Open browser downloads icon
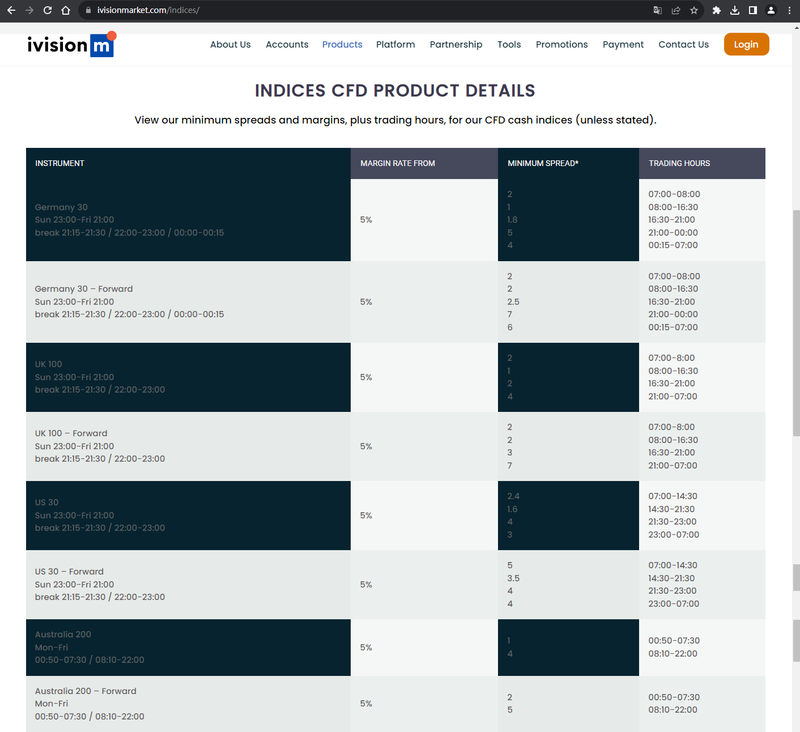The height and width of the screenshot is (732, 800). [735, 10]
